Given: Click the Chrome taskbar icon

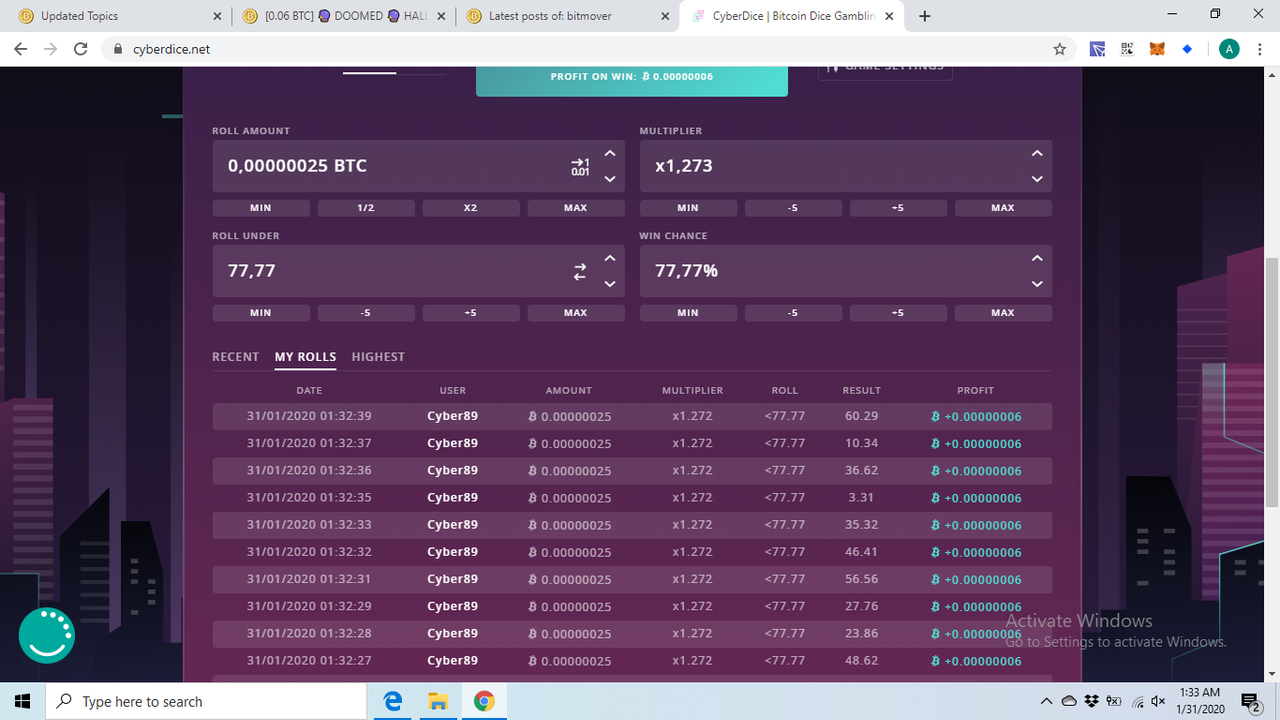Looking at the screenshot, I should (483, 701).
